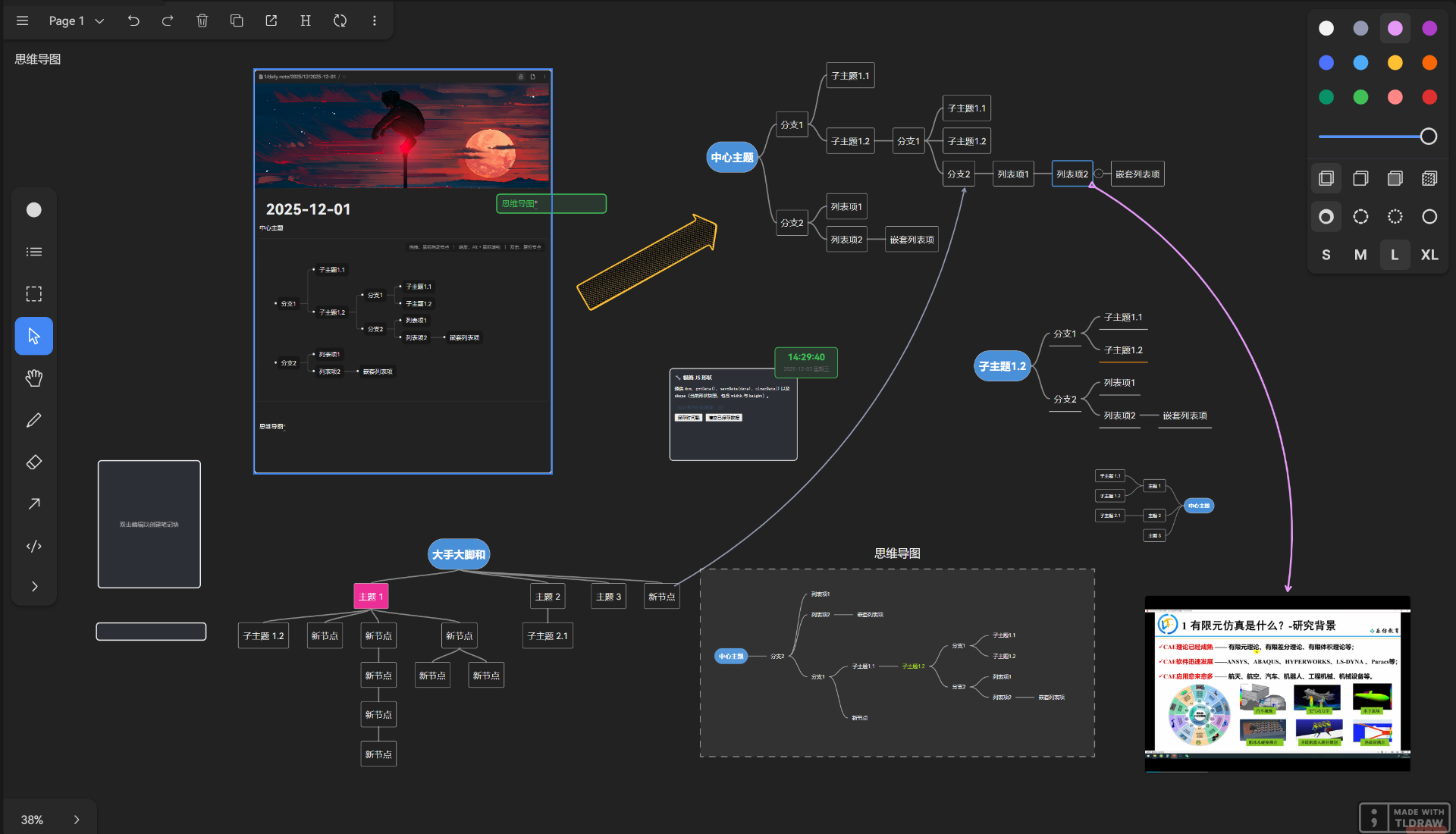Screen dimensions: 1456x834
Task: Select the Hand tool
Action: 34,378
